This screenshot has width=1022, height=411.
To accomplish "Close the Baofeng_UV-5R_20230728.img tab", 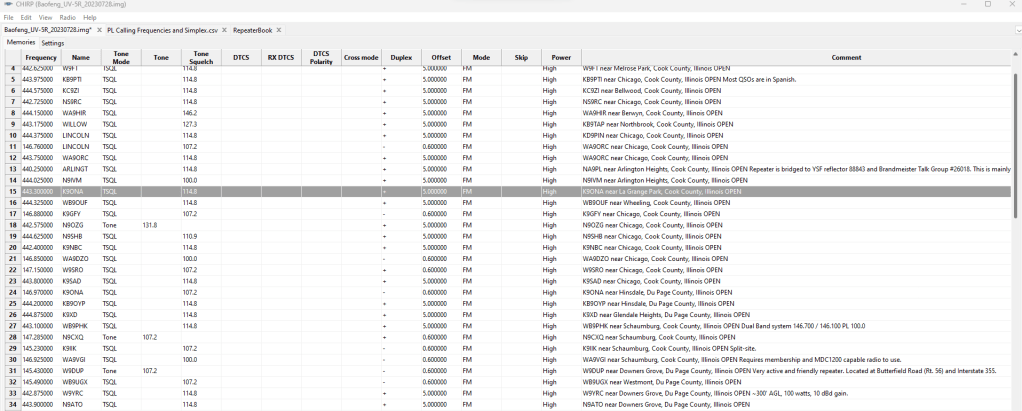I will [x=100, y=31].
